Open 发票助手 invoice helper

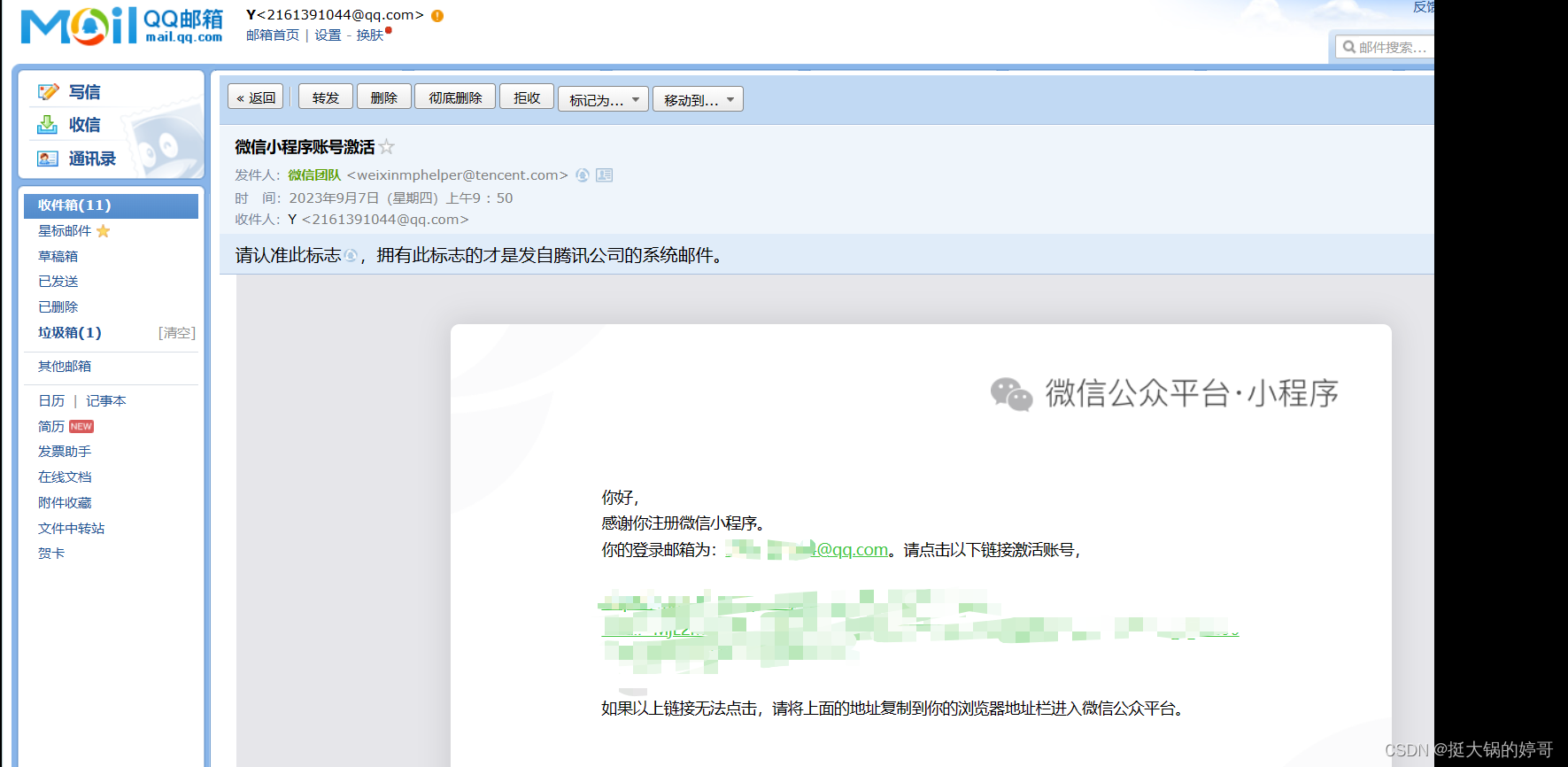point(65,452)
